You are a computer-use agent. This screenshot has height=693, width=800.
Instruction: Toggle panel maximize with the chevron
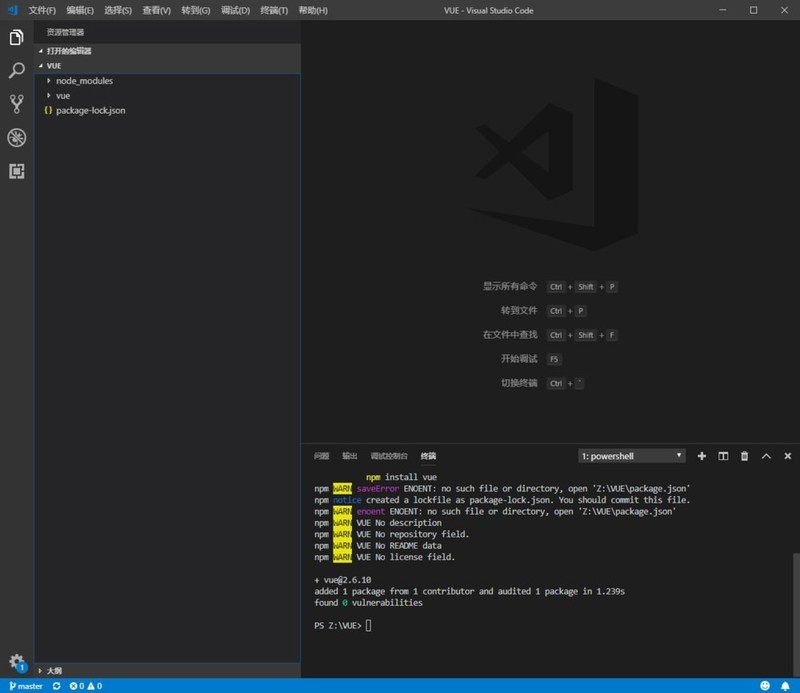click(x=766, y=456)
